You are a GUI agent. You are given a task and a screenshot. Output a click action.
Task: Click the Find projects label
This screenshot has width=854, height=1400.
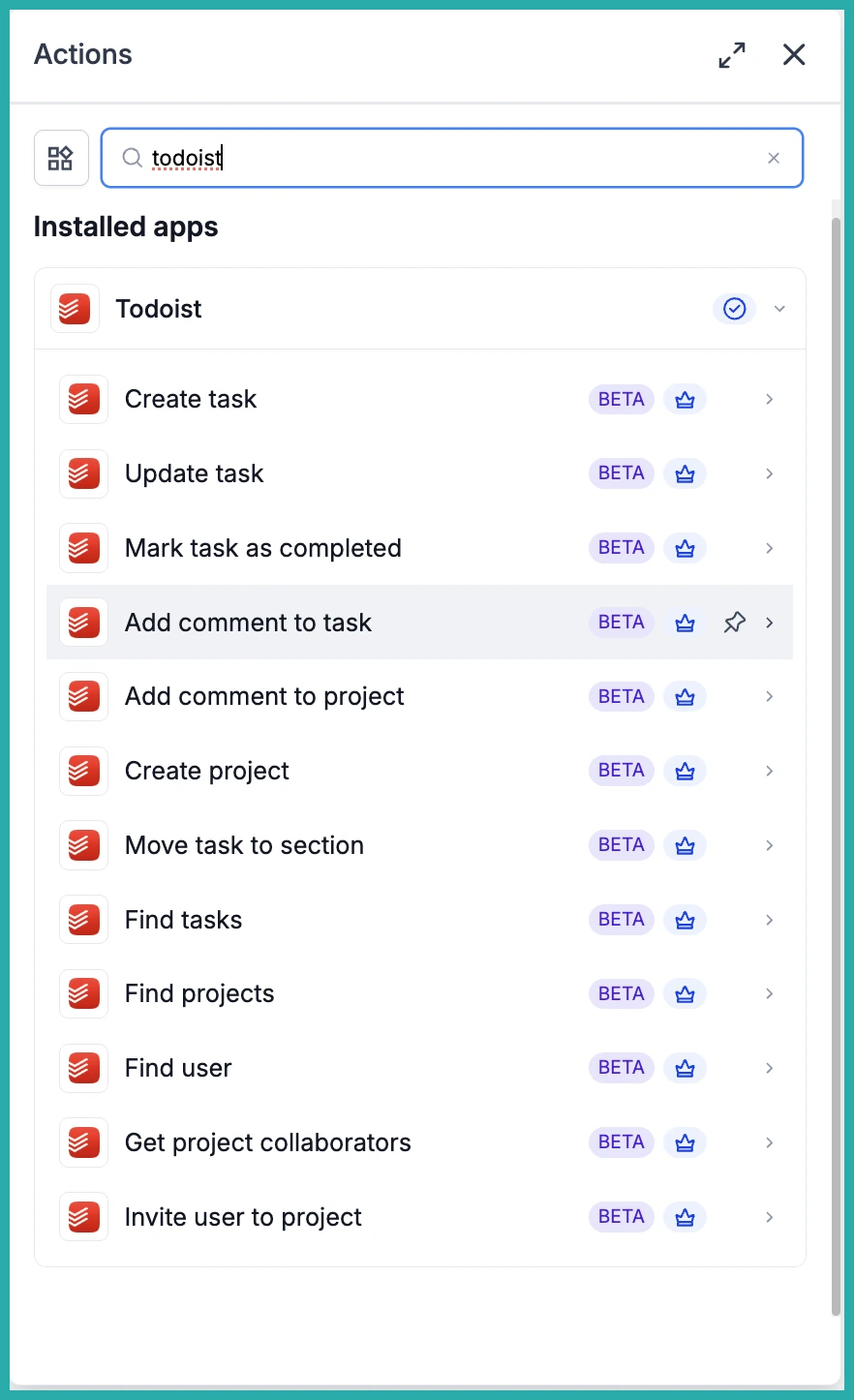pos(199,993)
